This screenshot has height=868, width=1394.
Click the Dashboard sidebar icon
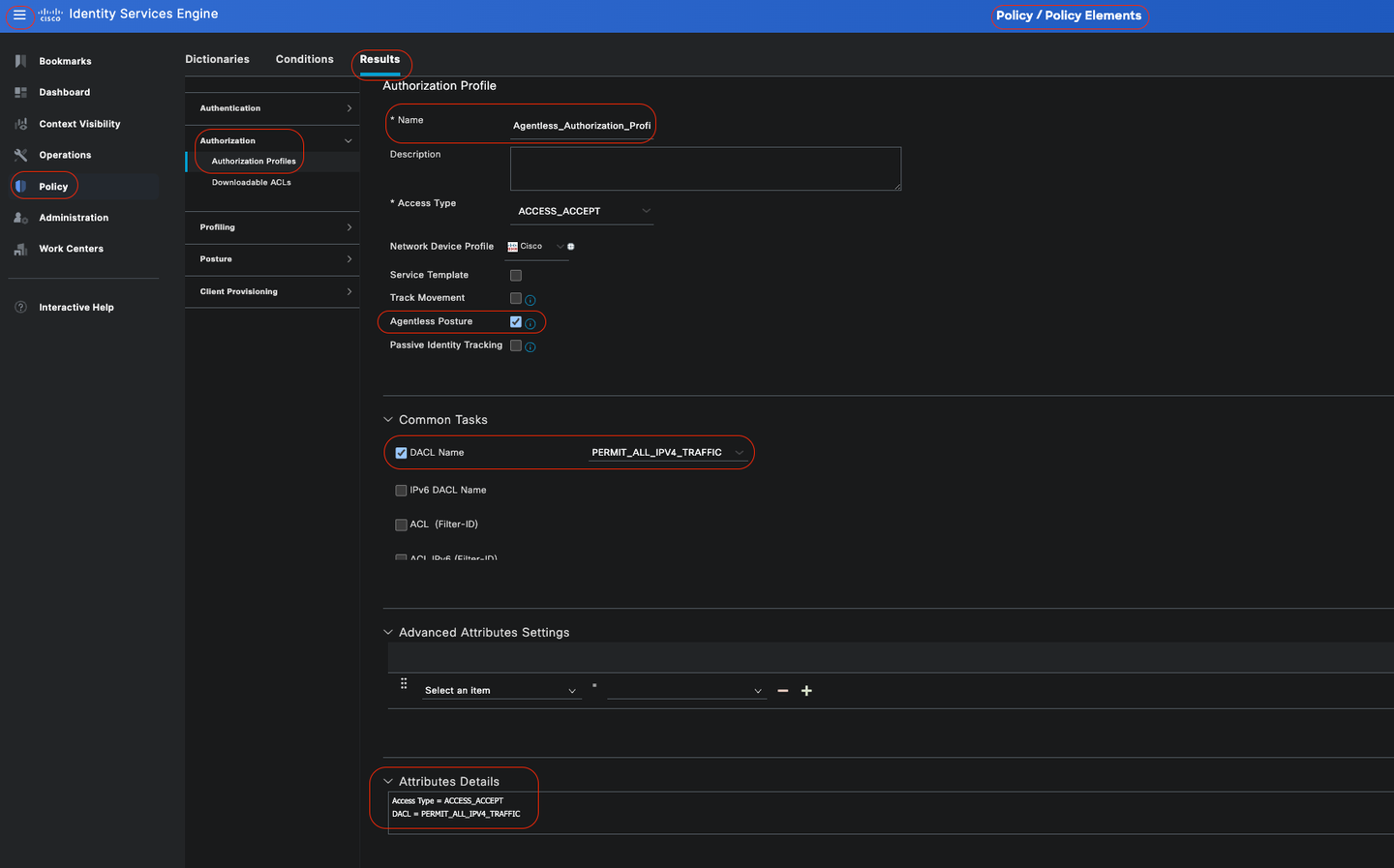pyautogui.click(x=20, y=92)
